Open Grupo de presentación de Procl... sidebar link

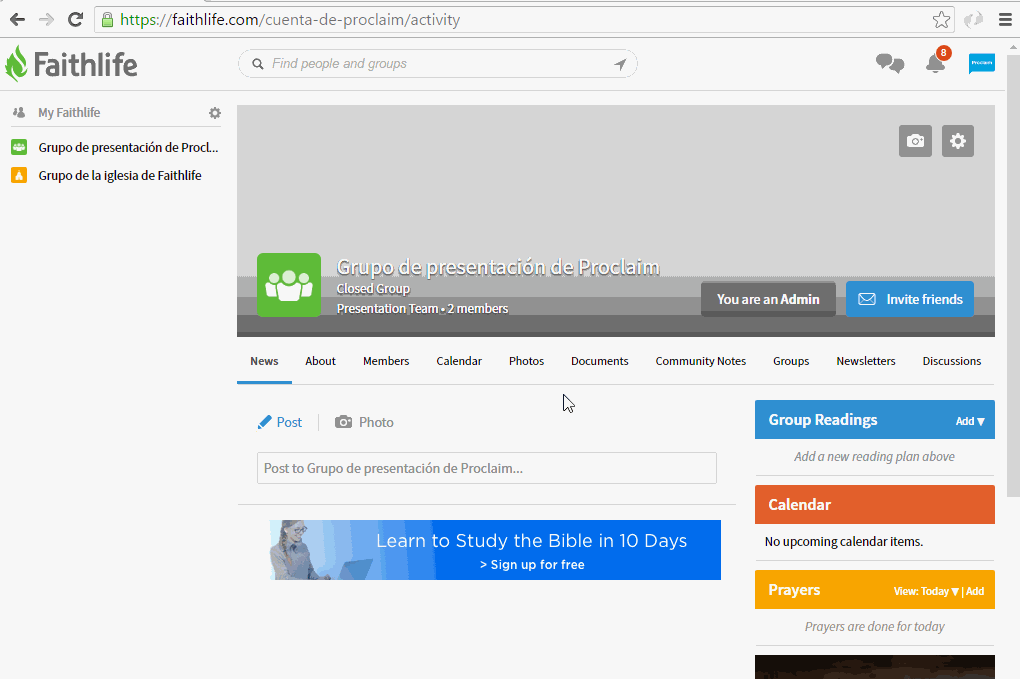tap(128, 147)
